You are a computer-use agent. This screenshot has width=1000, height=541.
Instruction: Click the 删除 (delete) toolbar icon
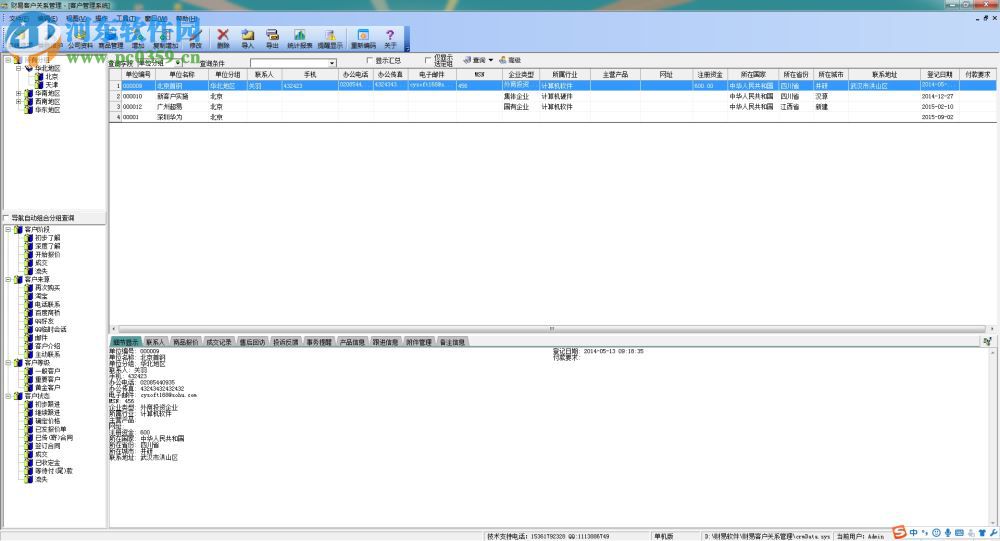pos(223,38)
